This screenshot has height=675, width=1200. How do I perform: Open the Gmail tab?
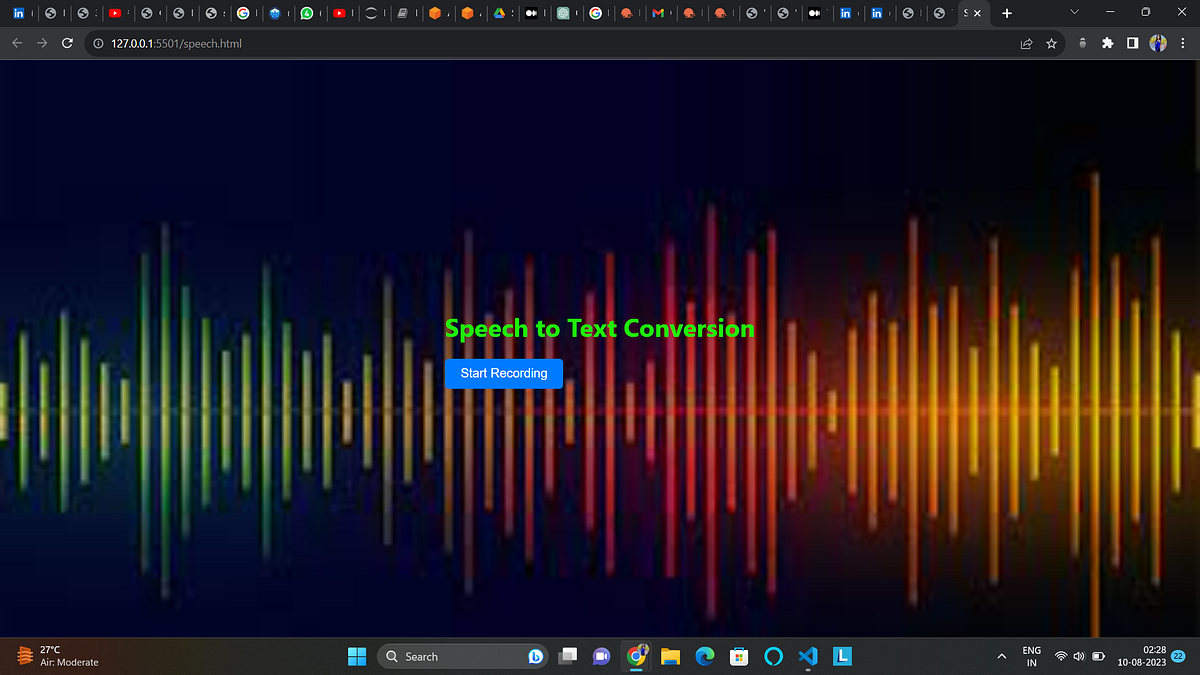point(660,13)
